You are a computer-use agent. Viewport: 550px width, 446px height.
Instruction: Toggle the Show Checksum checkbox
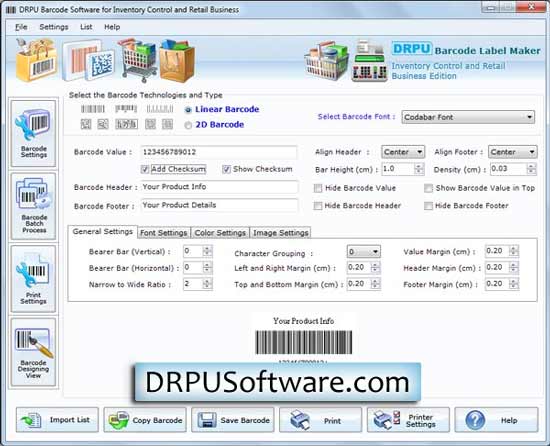226,169
